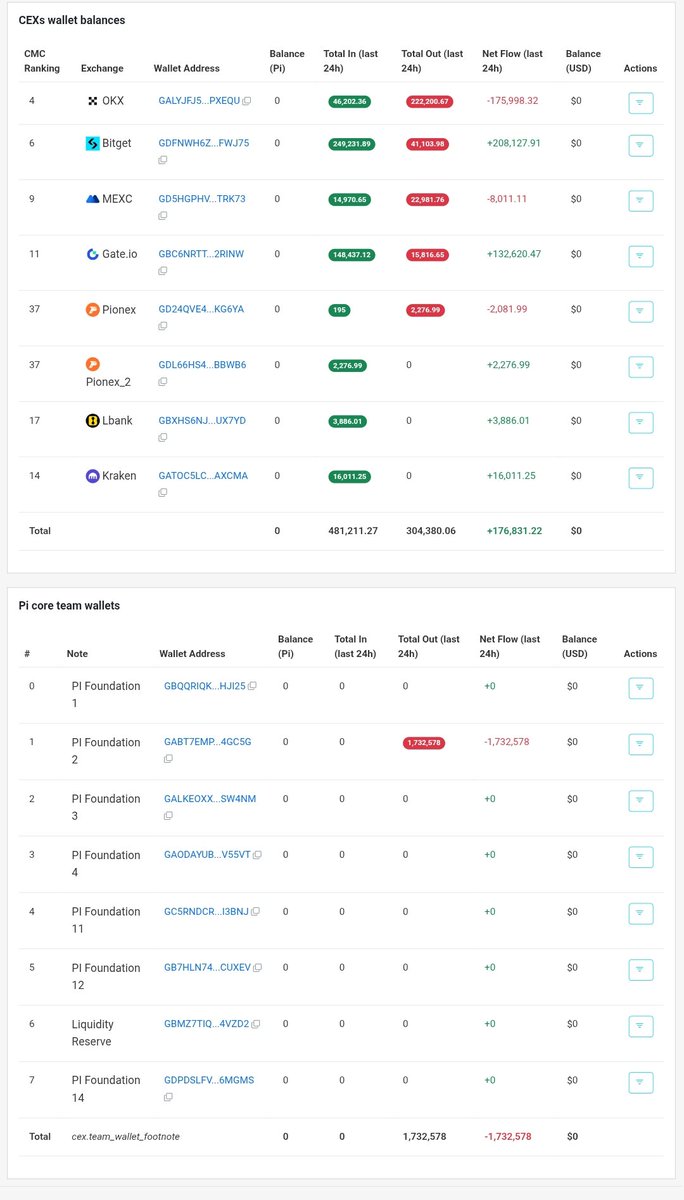Image resolution: width=684 pixels, height=1200 pixels.
Task: Open filter action for PI Foundation 11
Action: (x=640, y=913)
